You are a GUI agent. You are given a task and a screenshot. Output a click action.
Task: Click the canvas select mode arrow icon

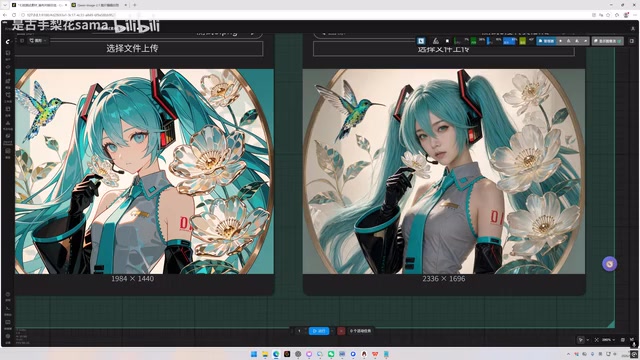point(581,340)
